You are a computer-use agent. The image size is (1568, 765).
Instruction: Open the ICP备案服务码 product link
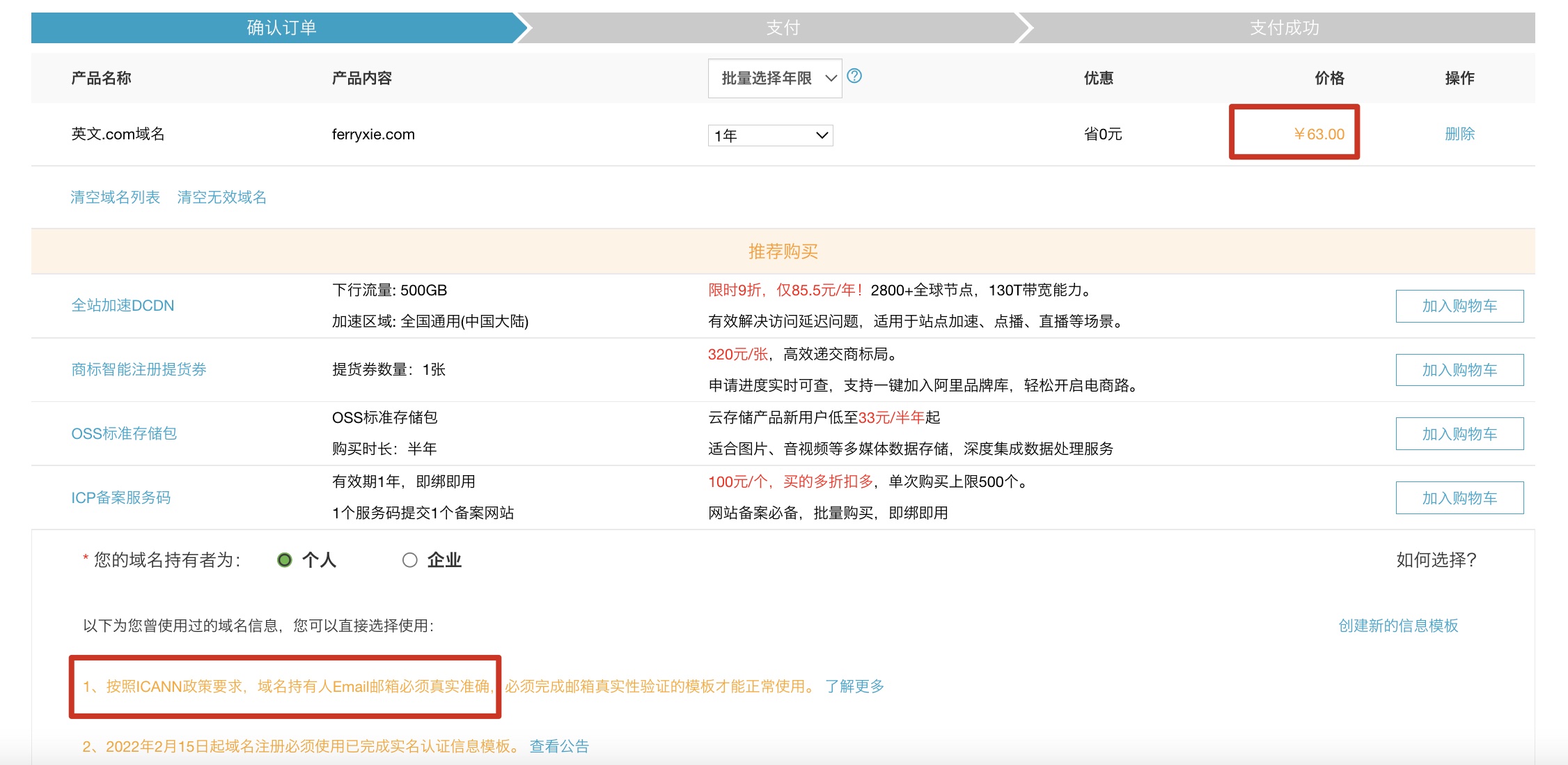click(120, 497)
